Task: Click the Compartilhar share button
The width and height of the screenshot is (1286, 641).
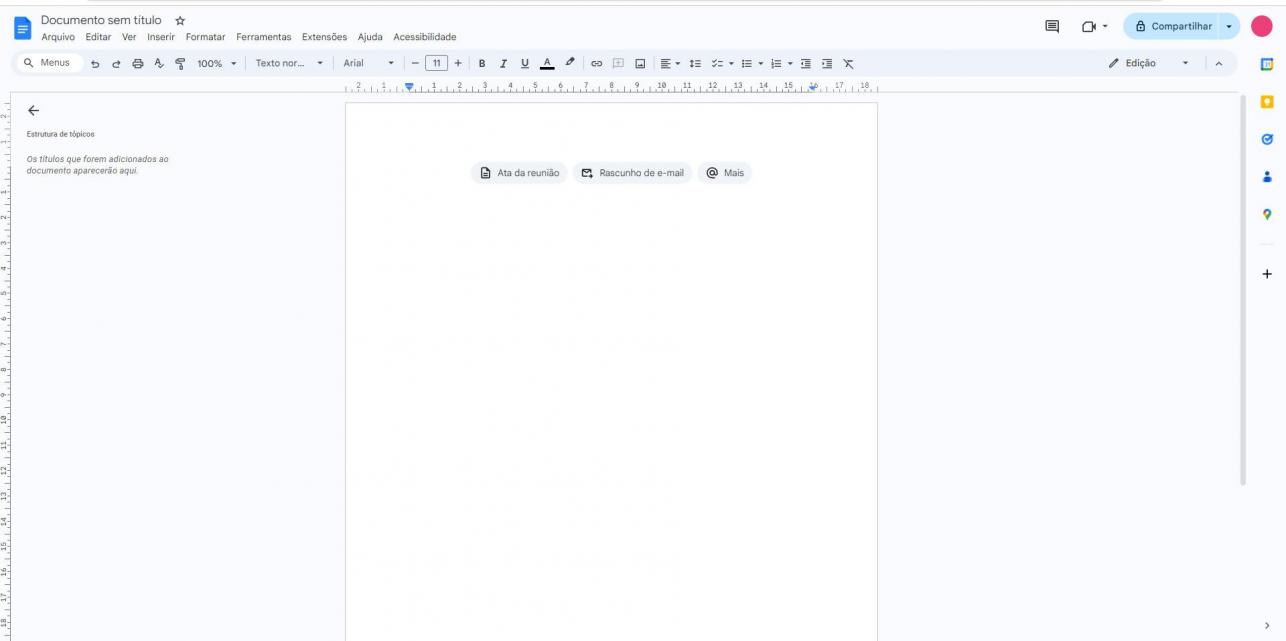Action: pyautogui.click(x=1173, y=26)
